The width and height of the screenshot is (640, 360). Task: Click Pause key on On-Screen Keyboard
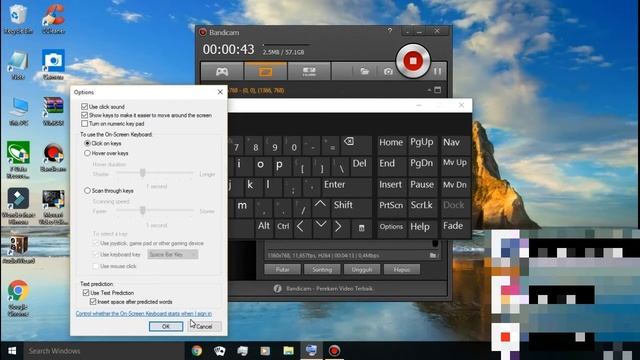(422, 187)
